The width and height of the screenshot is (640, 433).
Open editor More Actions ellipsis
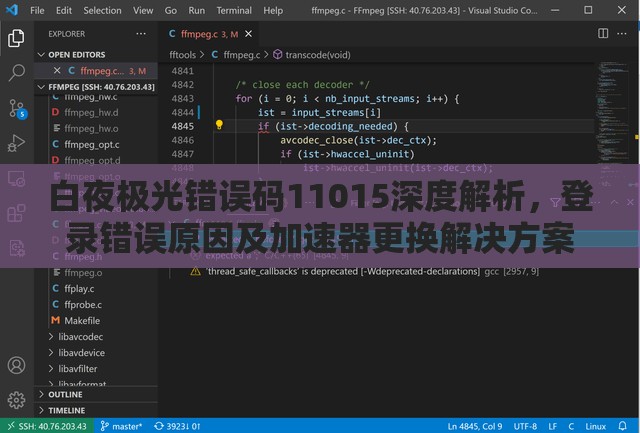[622, 33]
